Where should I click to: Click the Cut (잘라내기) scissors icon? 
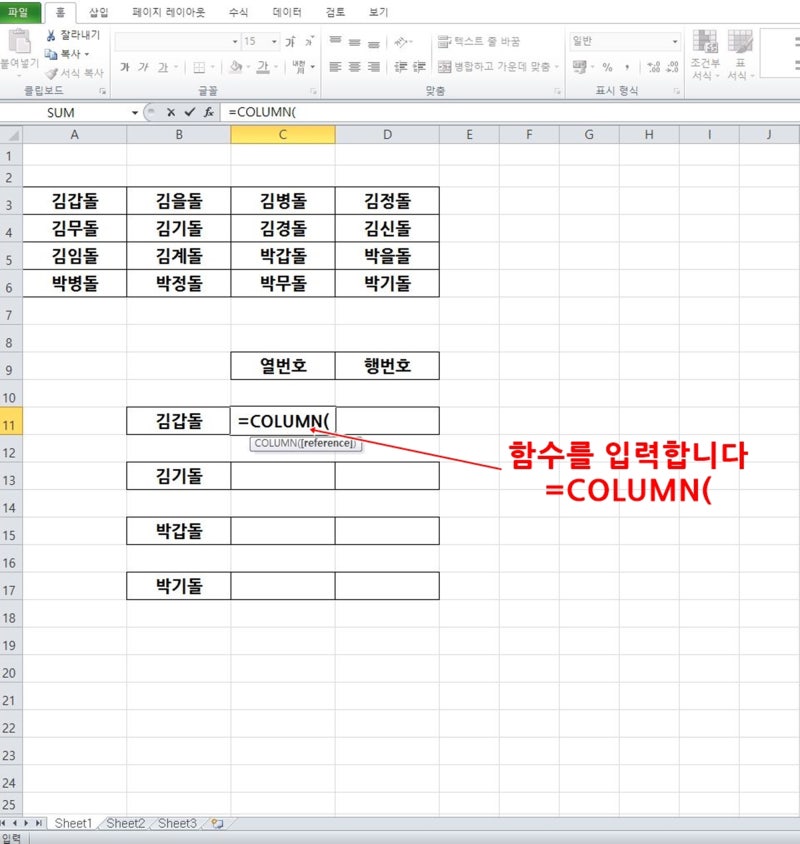51,36
